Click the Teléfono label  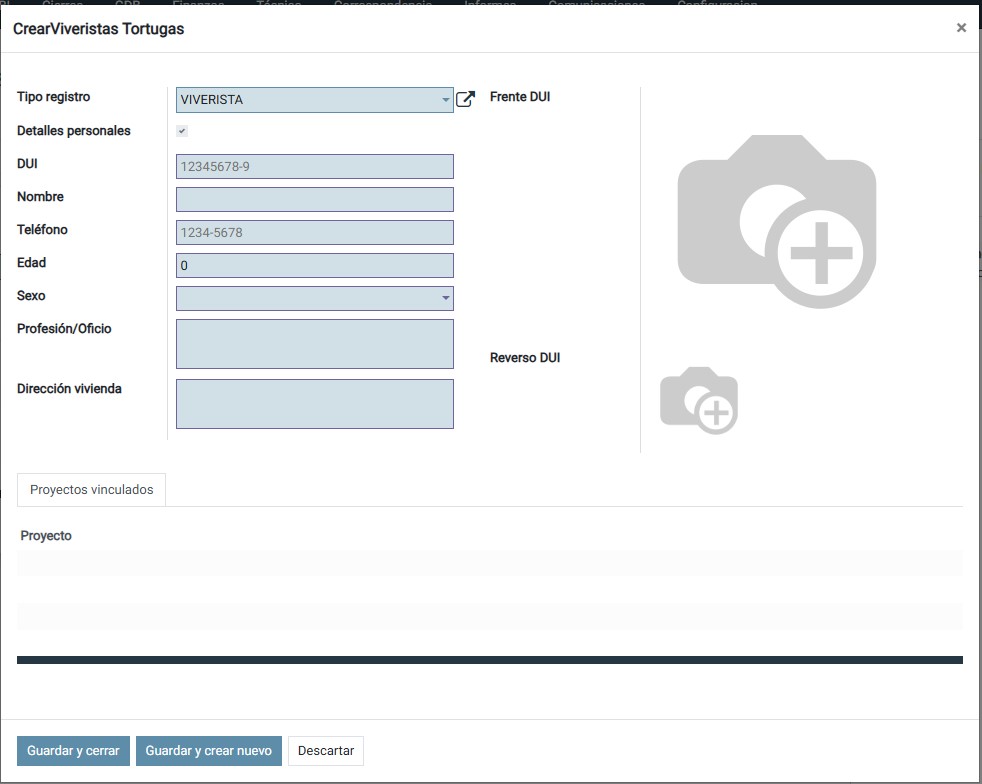click(42, 229)
